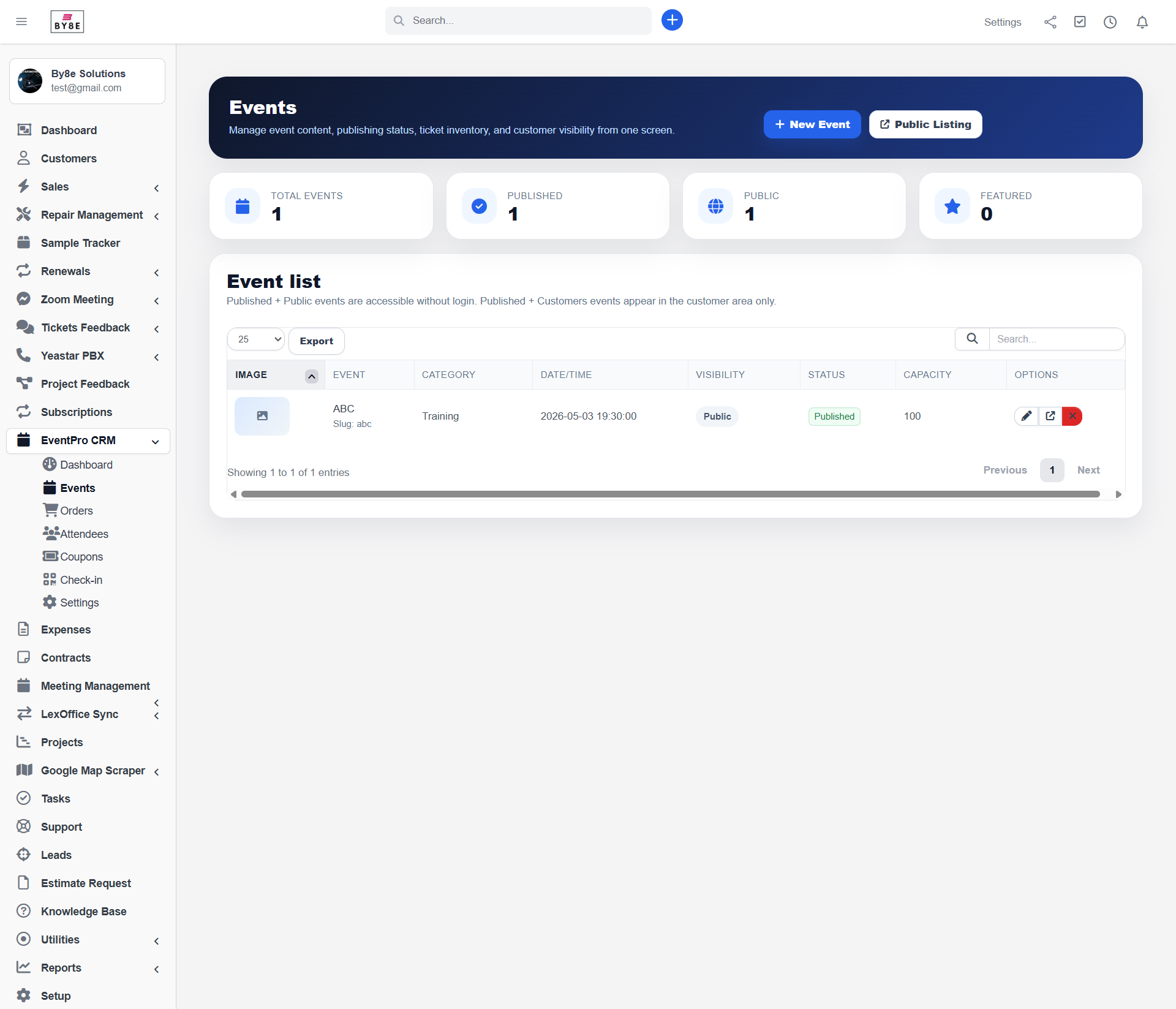Click the notification bell icon

[1142, 22]
